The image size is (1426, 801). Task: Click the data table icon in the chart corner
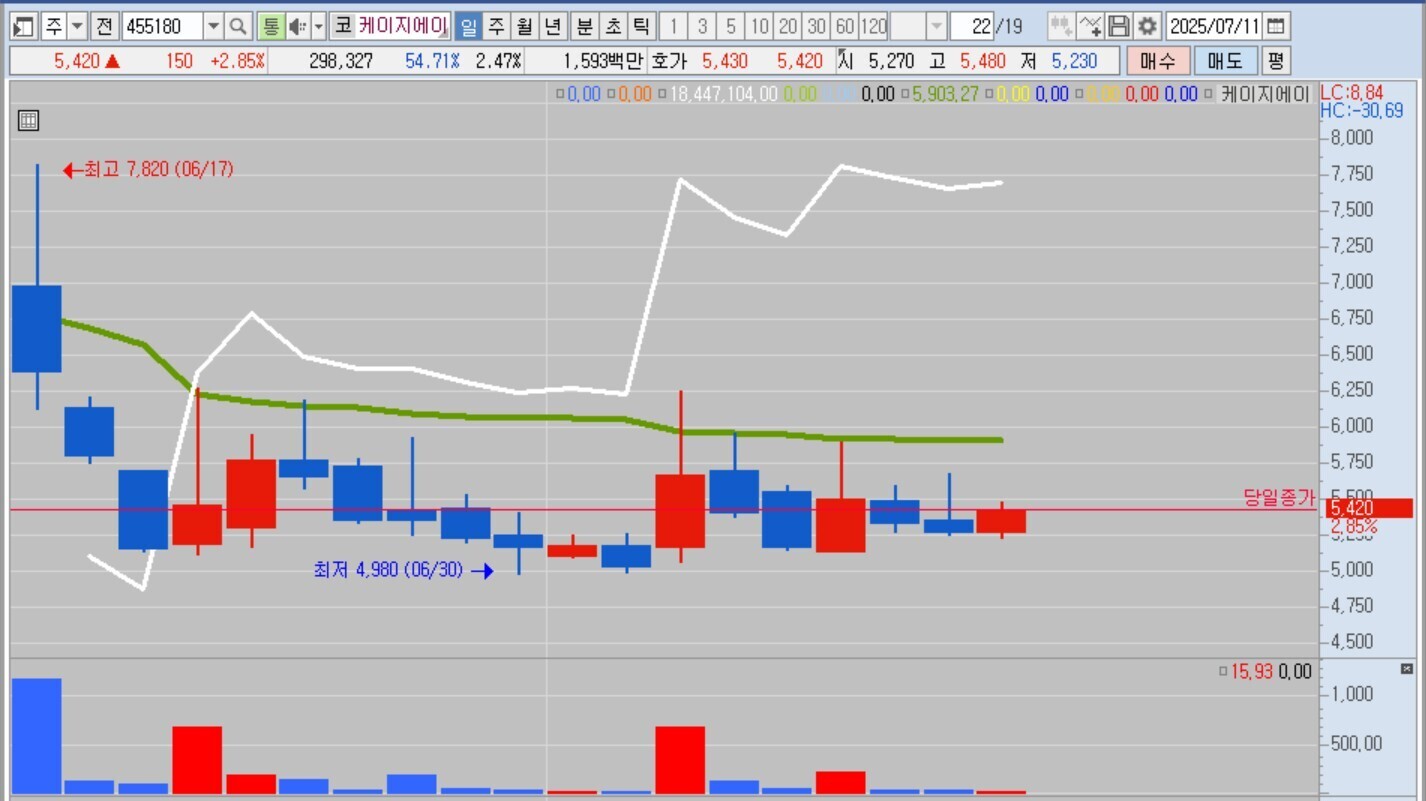pos(29,121)
